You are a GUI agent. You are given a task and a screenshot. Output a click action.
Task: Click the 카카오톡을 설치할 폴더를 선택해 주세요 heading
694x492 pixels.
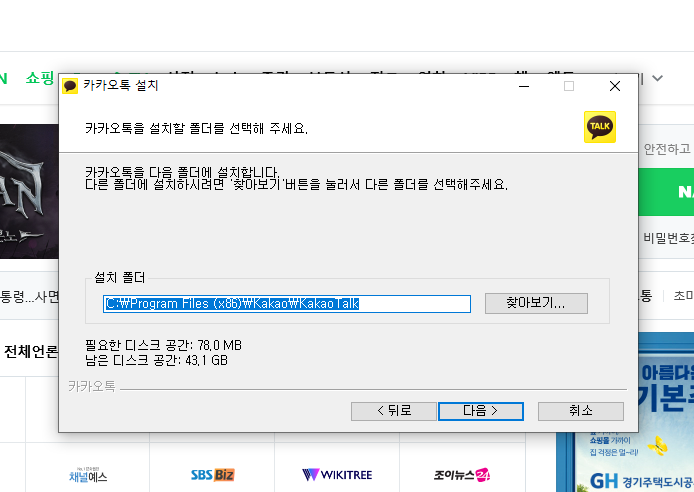click(x=196, y=128)
